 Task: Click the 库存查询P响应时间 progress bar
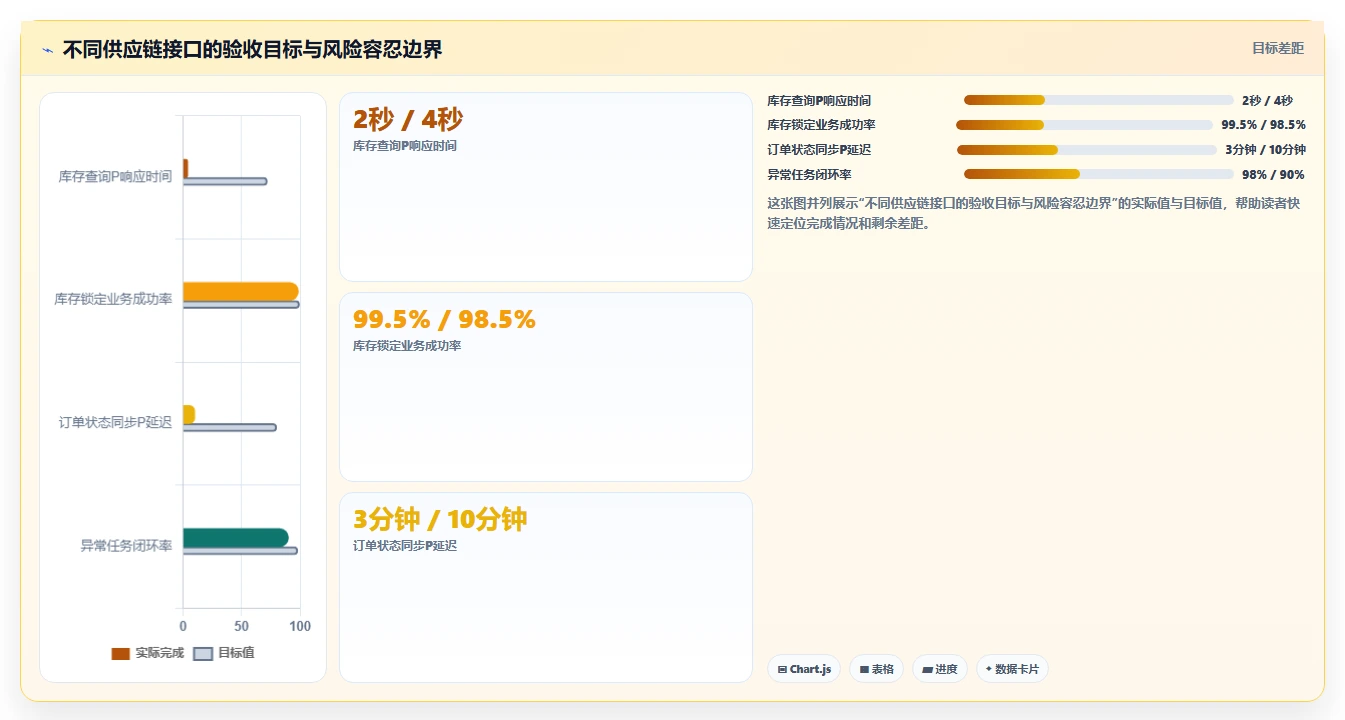(x=1098, y=100)
